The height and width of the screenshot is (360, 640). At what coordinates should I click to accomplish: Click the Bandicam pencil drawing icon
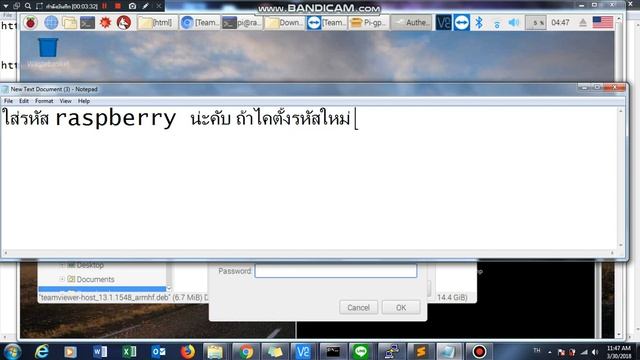point(145,6)
